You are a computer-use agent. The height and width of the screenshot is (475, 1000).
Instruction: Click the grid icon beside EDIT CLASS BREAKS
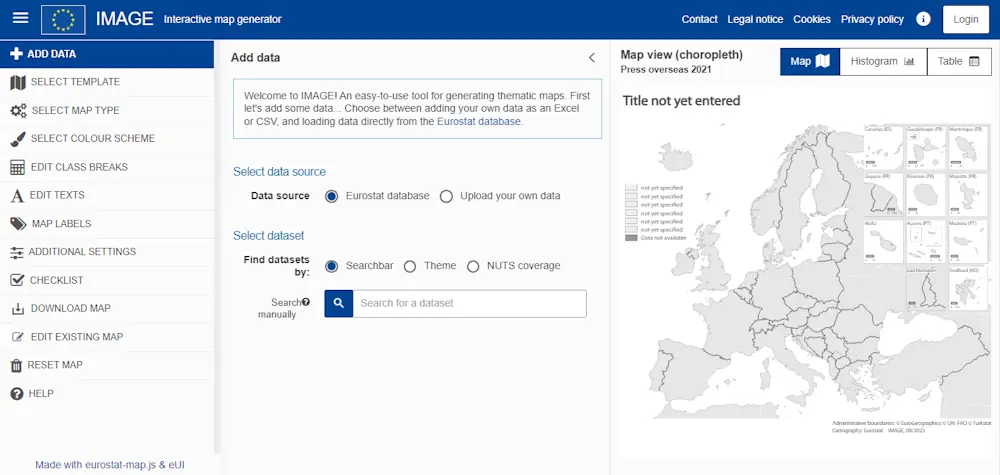[x=18, y=167]
